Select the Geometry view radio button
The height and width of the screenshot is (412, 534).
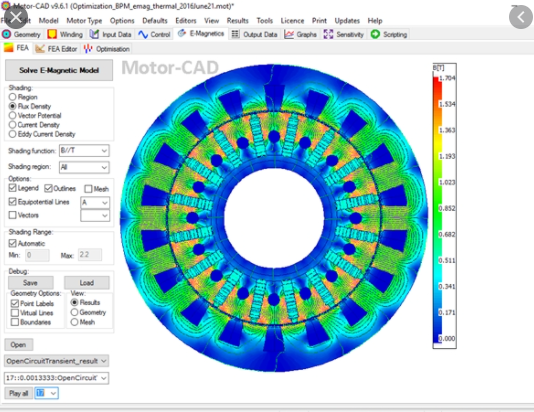[x=74, y=312]
